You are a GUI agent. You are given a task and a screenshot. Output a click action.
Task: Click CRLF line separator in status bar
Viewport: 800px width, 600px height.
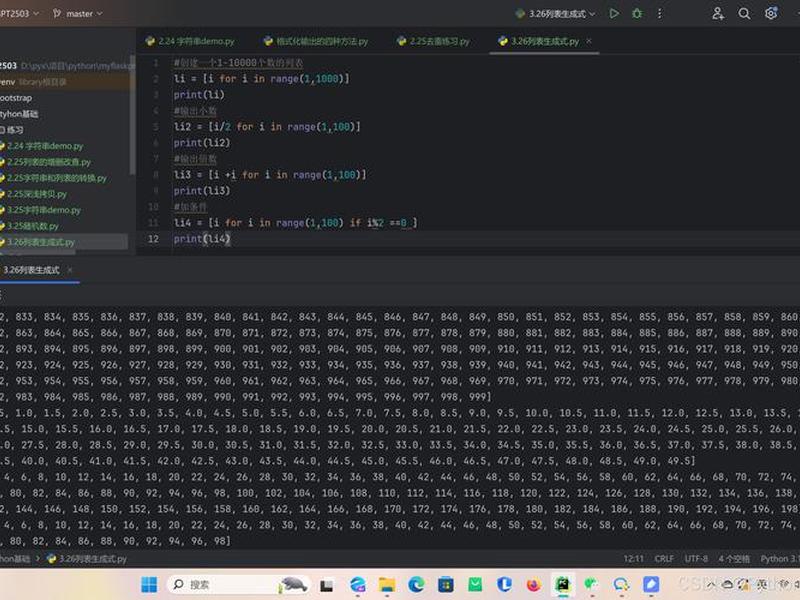(664, 559)
